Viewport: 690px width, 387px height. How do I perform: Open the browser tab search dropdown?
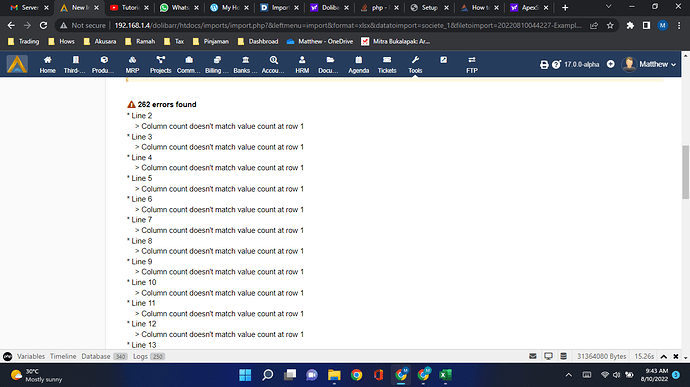point(609,7)
